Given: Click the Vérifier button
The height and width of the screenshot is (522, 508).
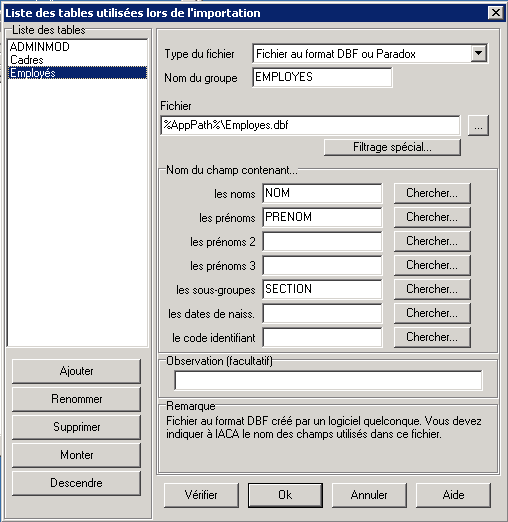Looking at the screenshot, I should click(x=201, y=495).
